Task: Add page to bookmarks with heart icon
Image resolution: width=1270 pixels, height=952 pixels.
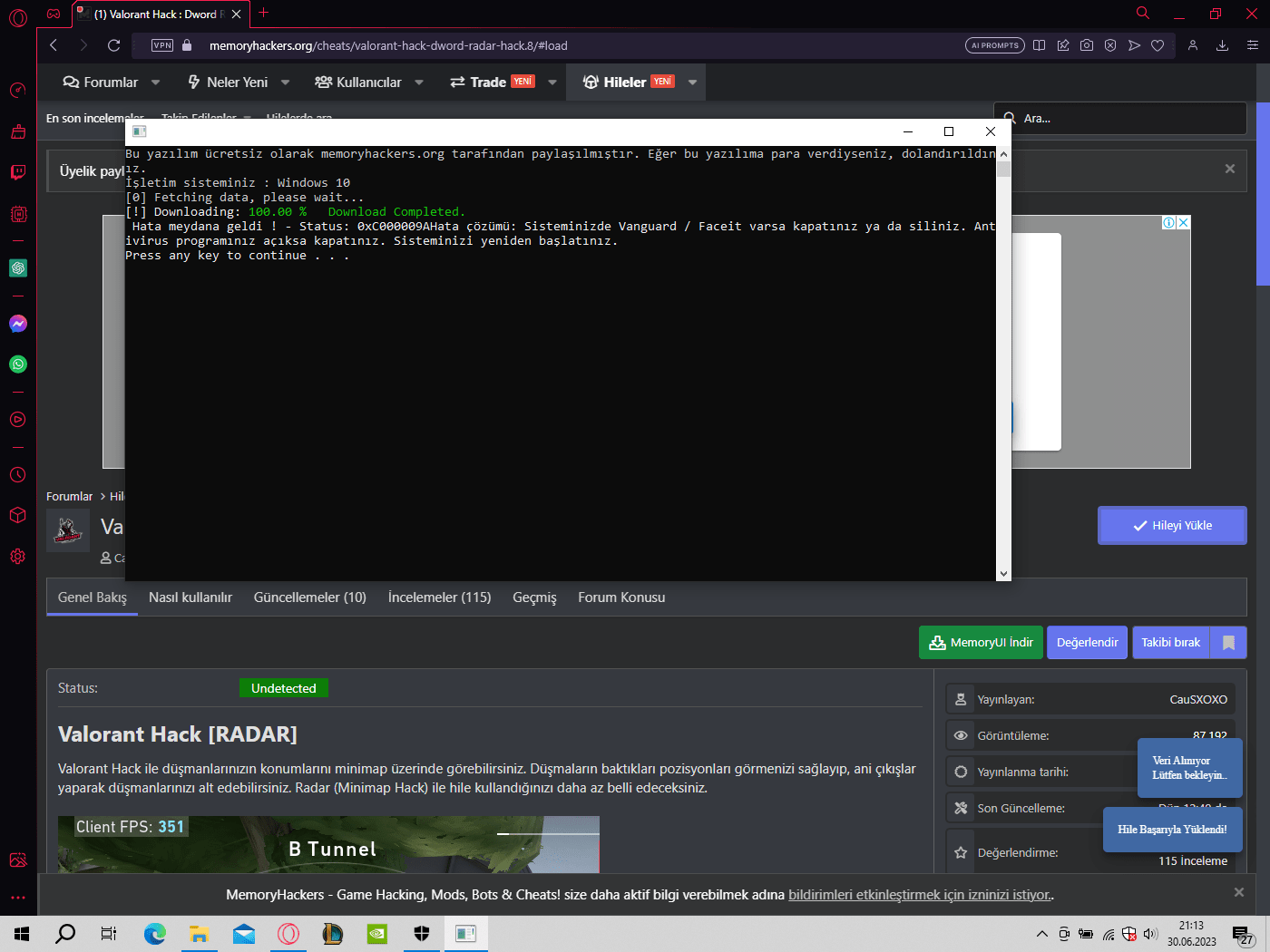Action: (x=1158, y=45)
